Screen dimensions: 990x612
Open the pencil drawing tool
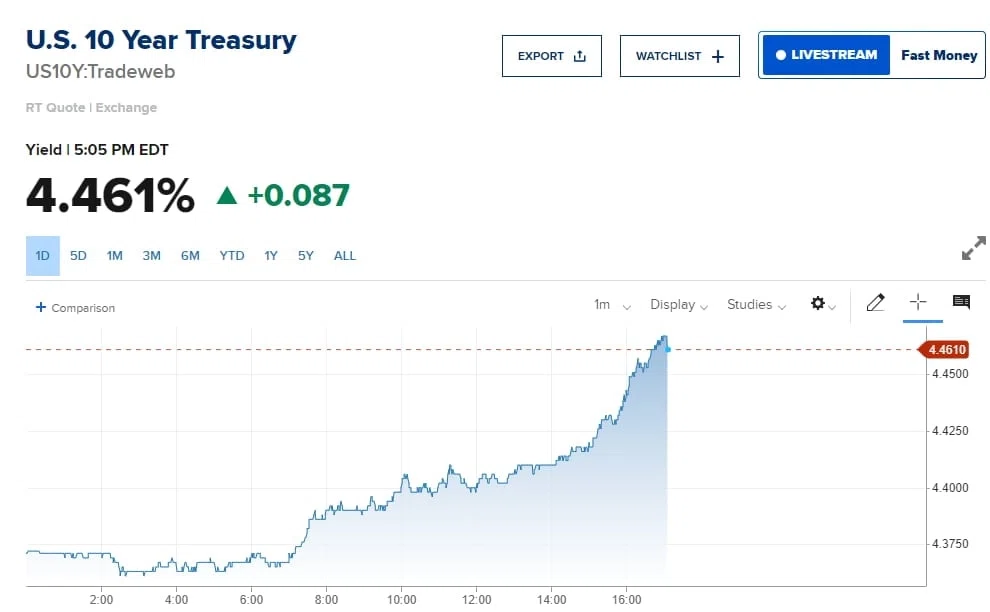[x=875, y=303]
